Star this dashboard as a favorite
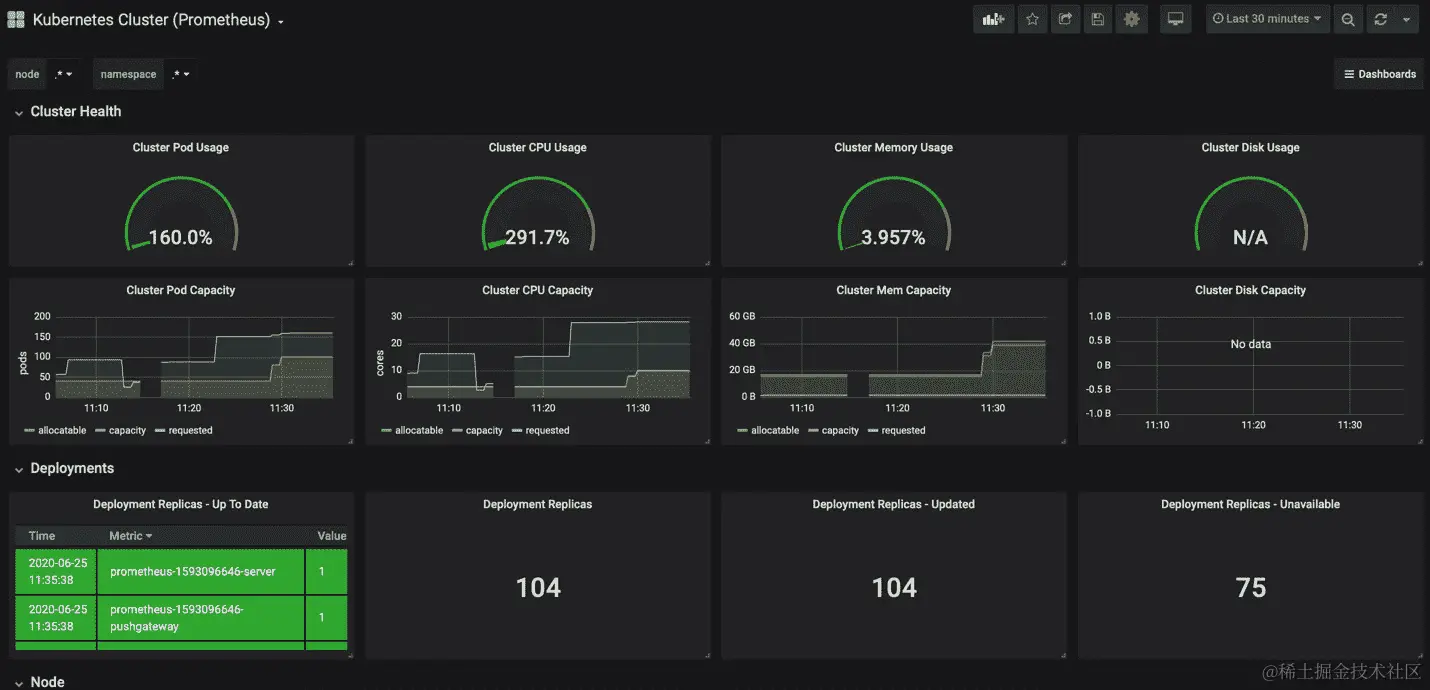 (x=1032, y=18)
